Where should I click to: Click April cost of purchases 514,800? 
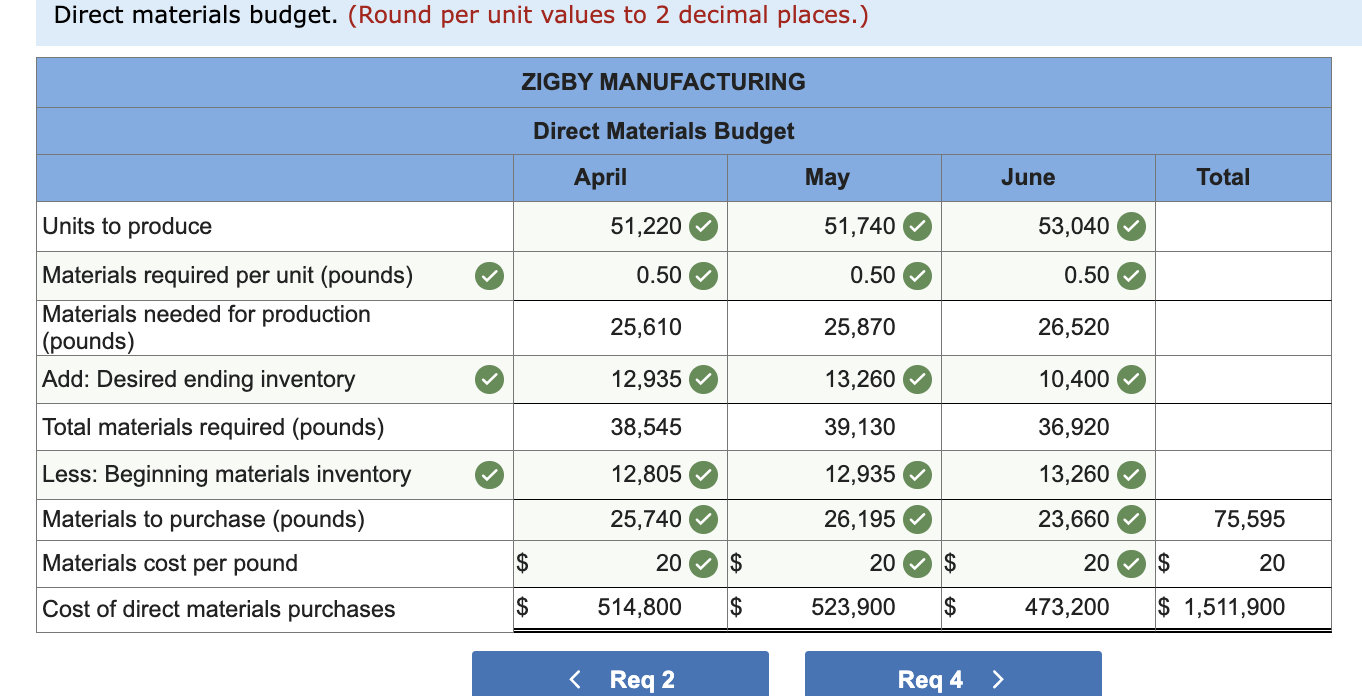pos(640,607)
